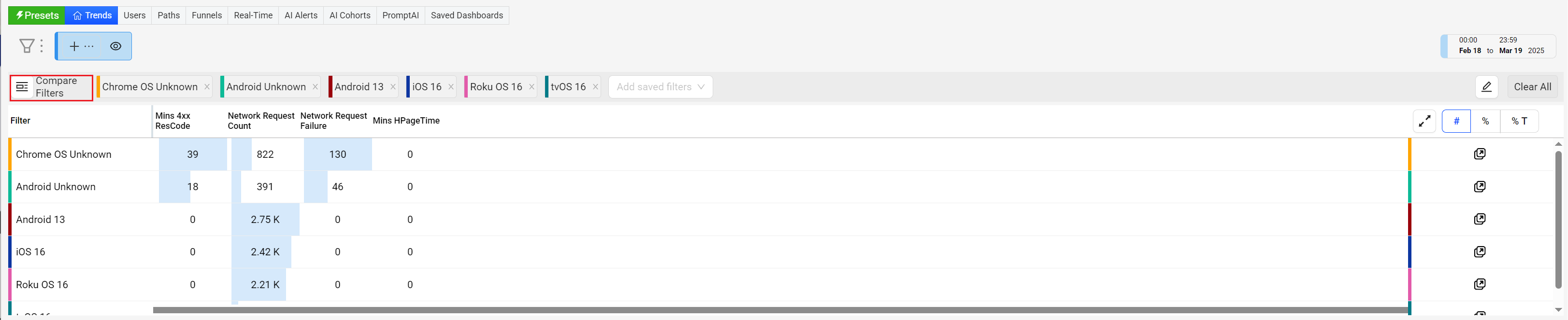
Task: Open the Add saved filters dropdown
Action: coord(661,87)
